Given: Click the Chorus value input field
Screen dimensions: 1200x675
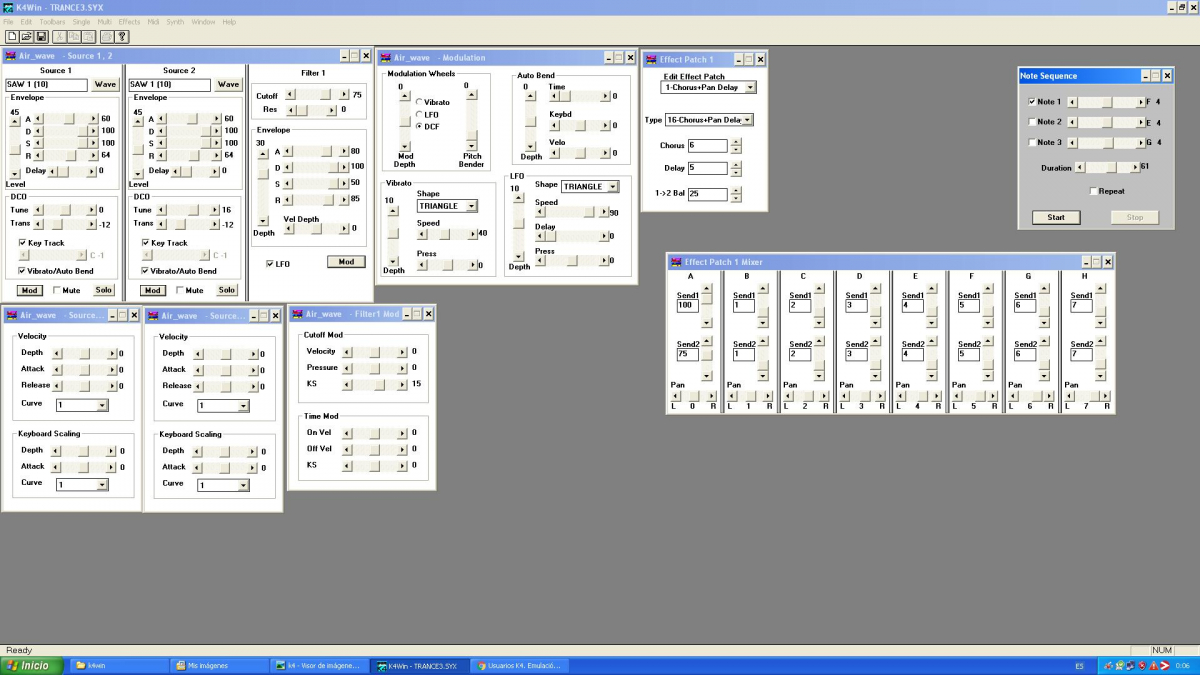Looking at the screenshot, I should [707, 146].
